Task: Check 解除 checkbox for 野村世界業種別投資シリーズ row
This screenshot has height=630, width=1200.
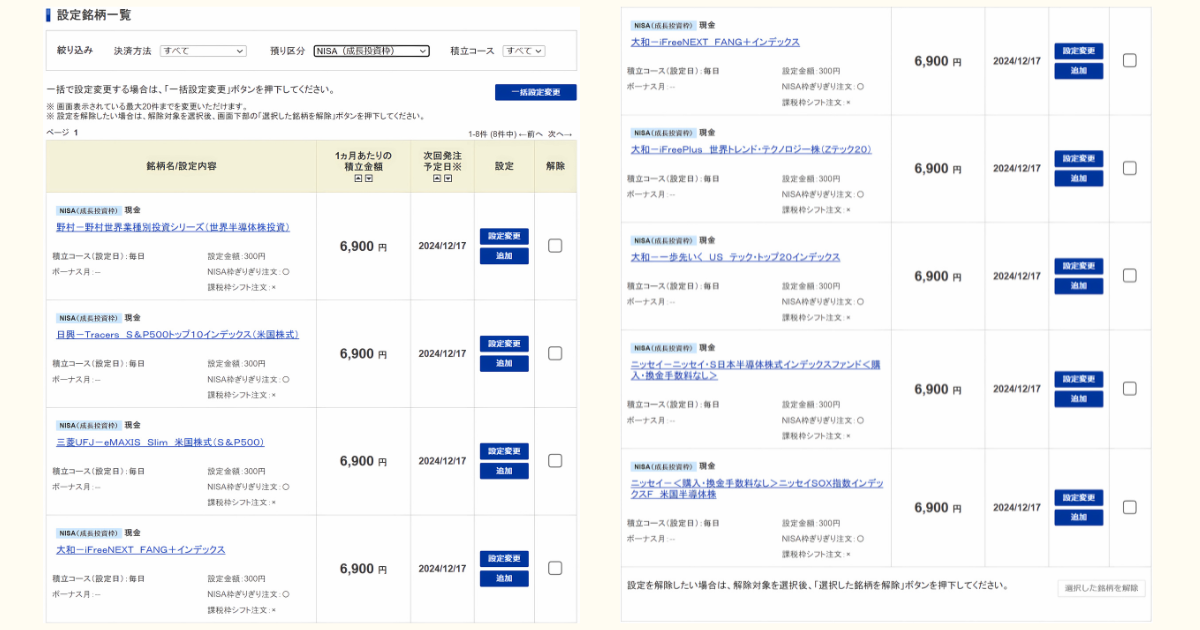Action: click(555, 245)
